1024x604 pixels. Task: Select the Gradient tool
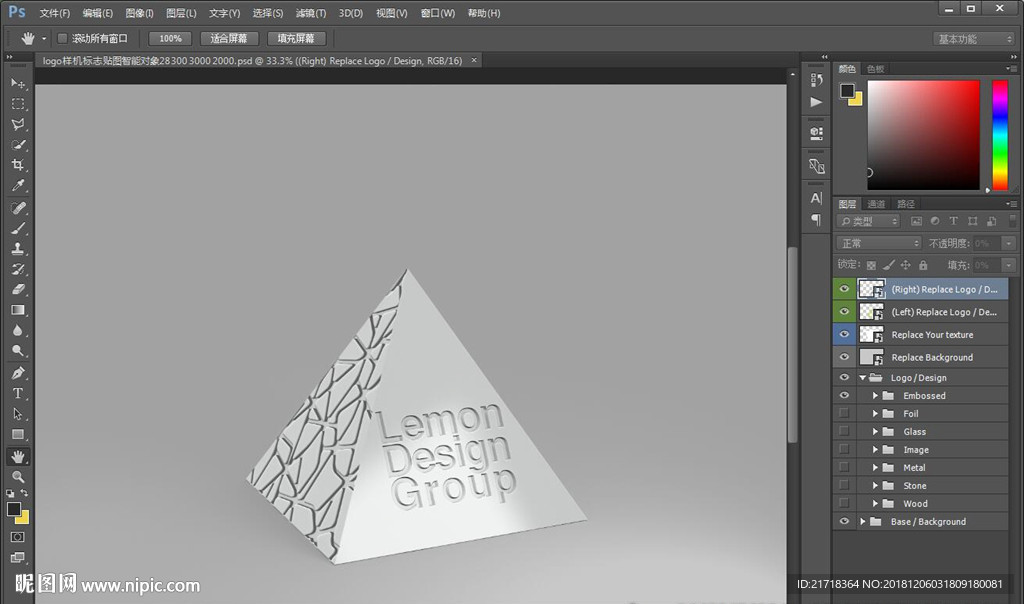click(x=18, y=310)
